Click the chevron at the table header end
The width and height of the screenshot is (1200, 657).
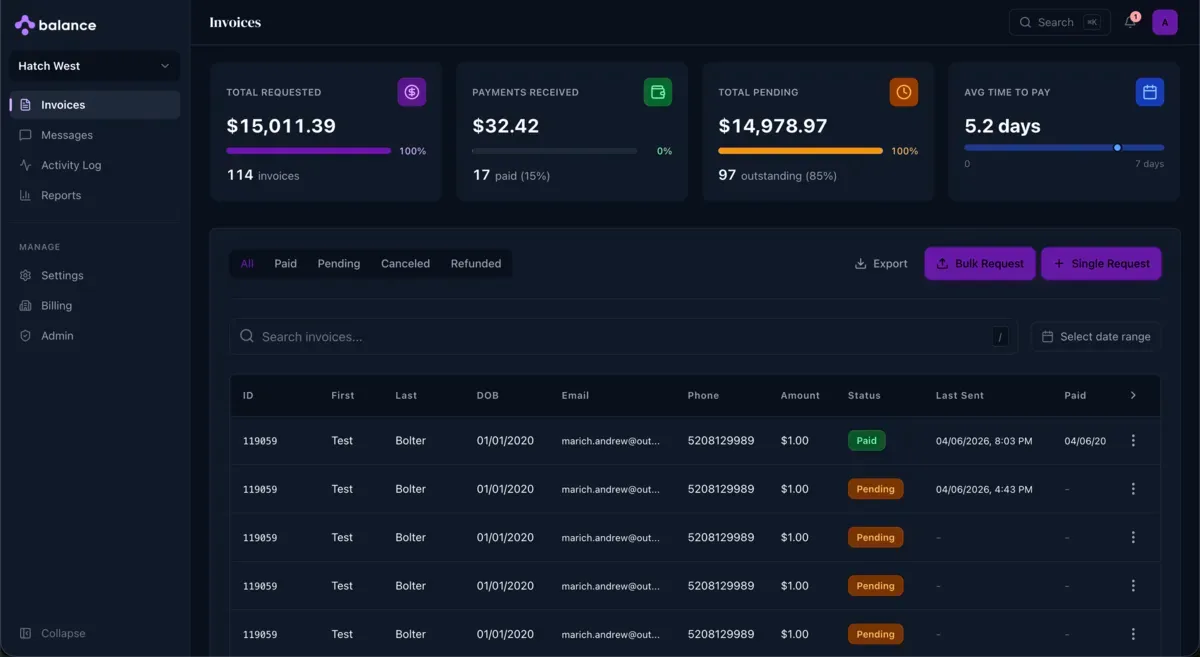(1133, 395)
